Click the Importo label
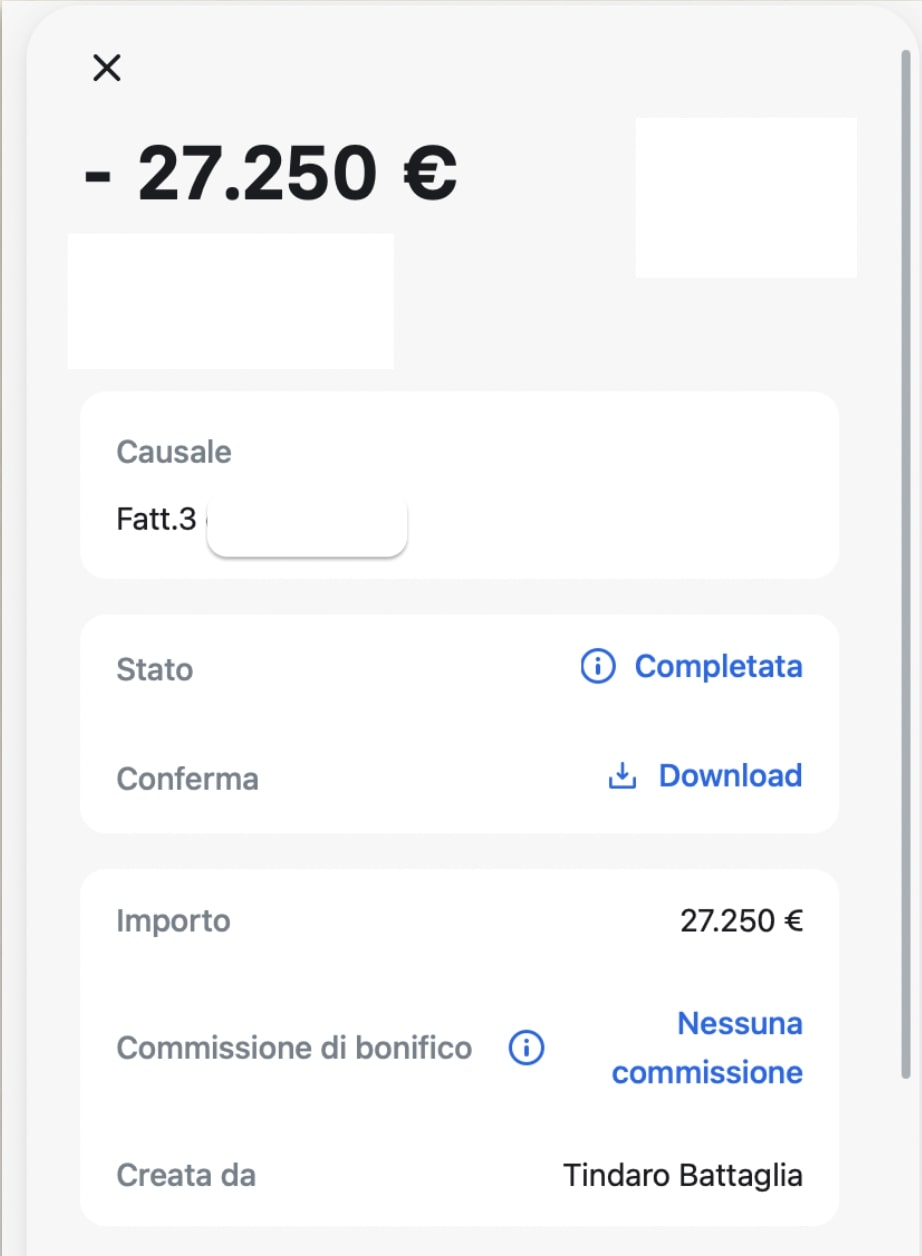The width and height of the screenshot is (922, 1256). (x=173, y=921)
